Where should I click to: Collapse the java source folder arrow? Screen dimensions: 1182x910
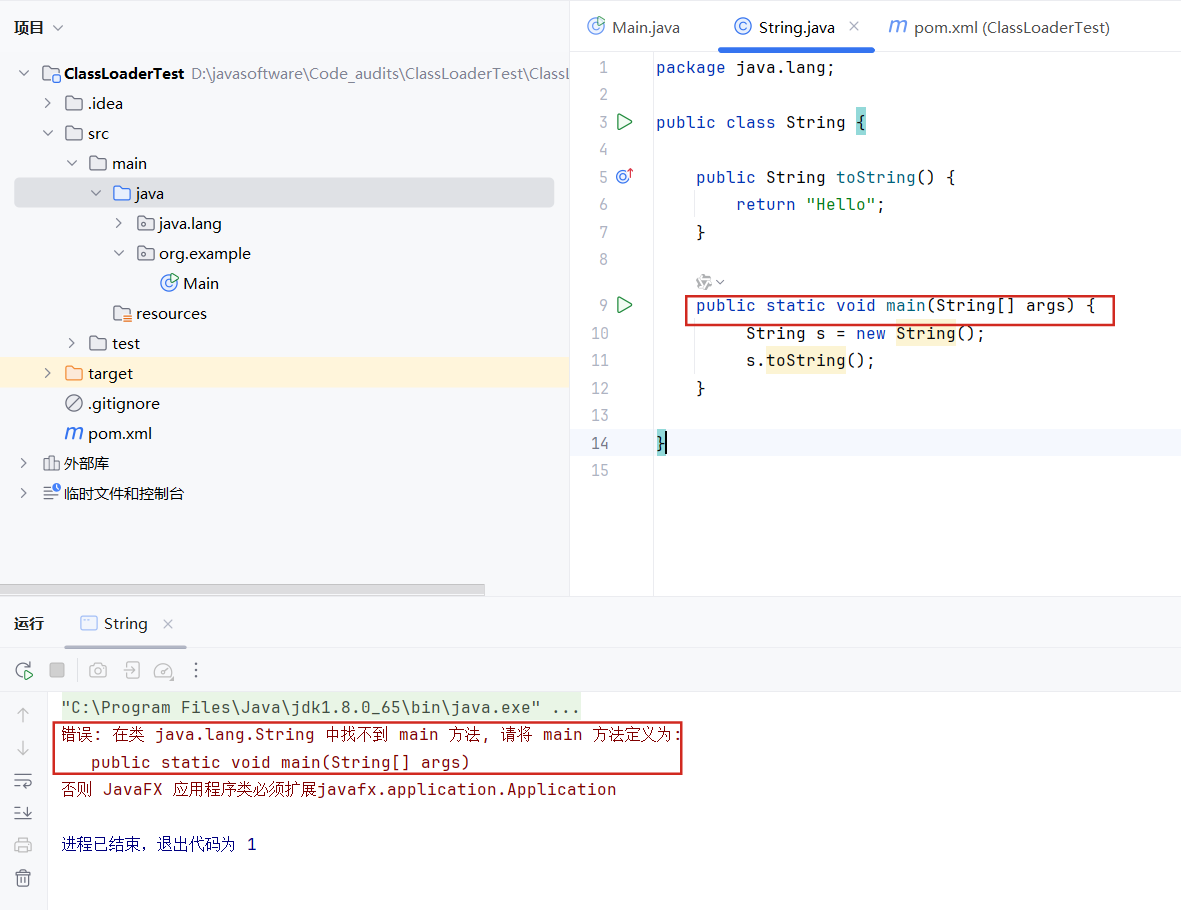point(96,193)
